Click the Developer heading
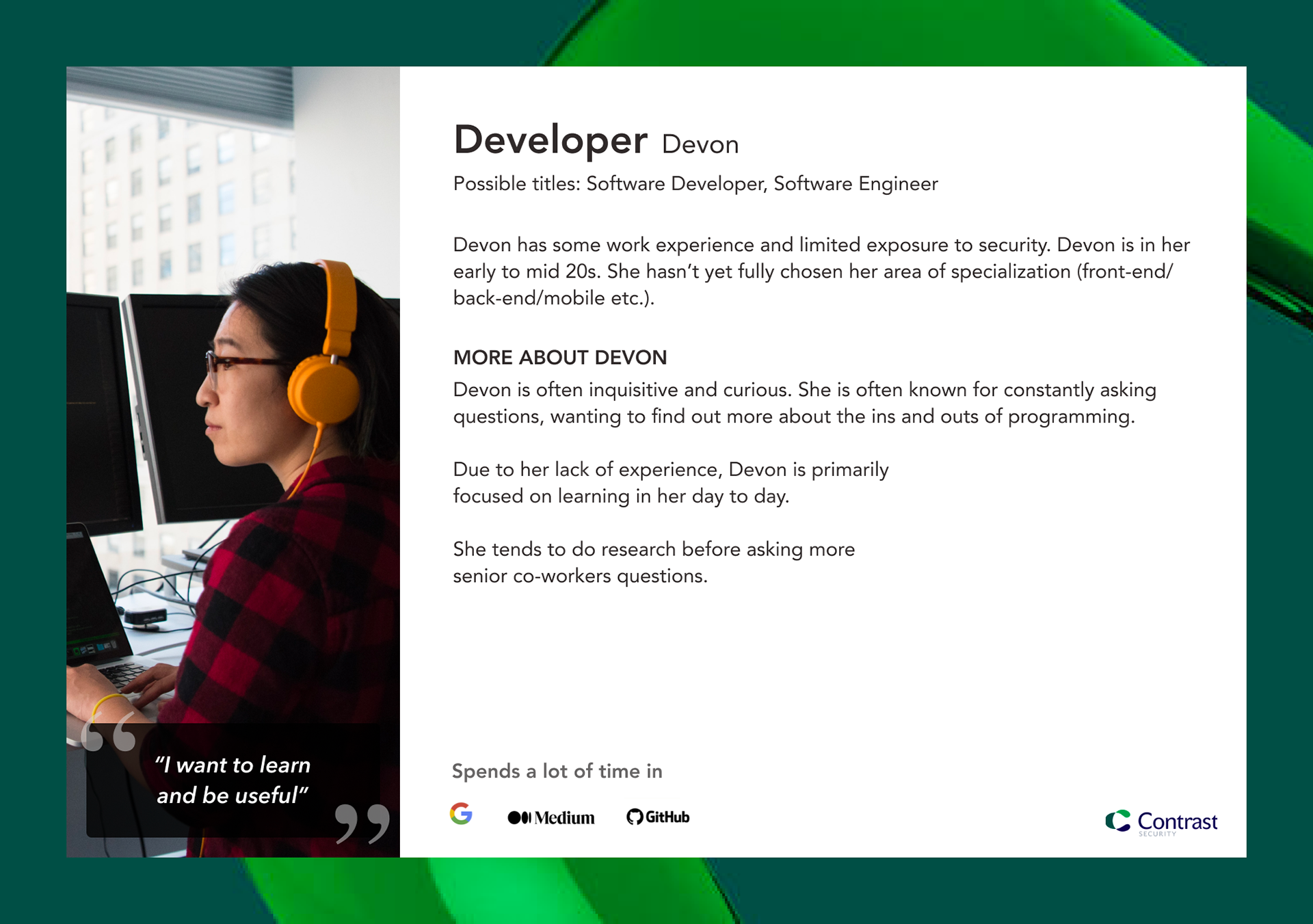The height and width of the screenshot is (924, 1313). point(550,141)
